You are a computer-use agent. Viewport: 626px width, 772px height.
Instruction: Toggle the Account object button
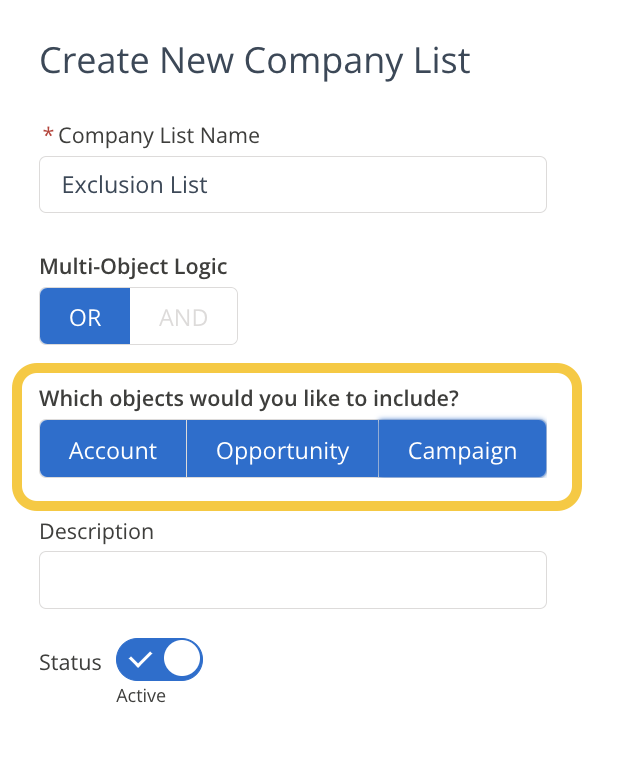tap(113, 450)
